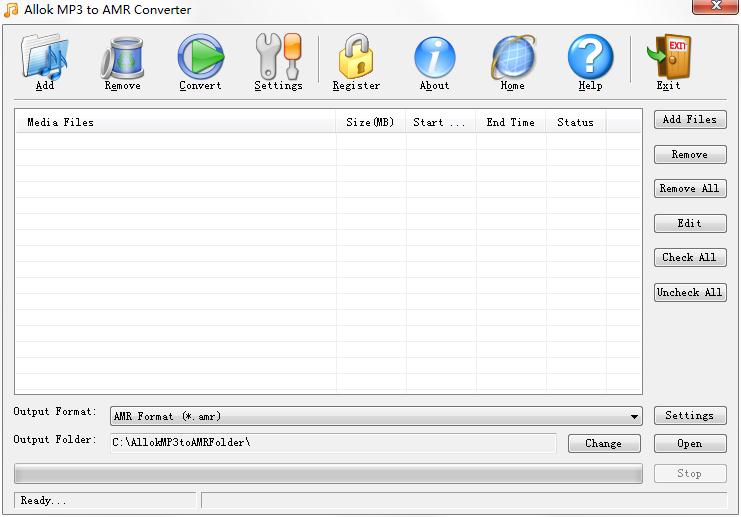Viewport: 741px width, 517px height.
Task: Click the Remove side button
Action: click(689, 155)
